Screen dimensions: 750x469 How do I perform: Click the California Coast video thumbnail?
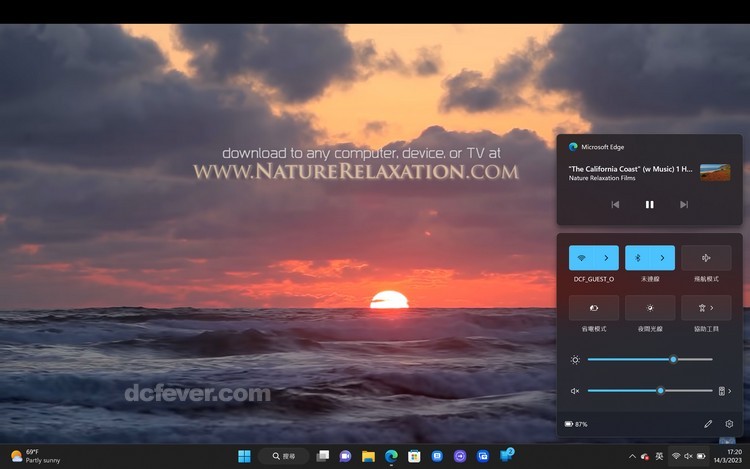click(715, 172)
